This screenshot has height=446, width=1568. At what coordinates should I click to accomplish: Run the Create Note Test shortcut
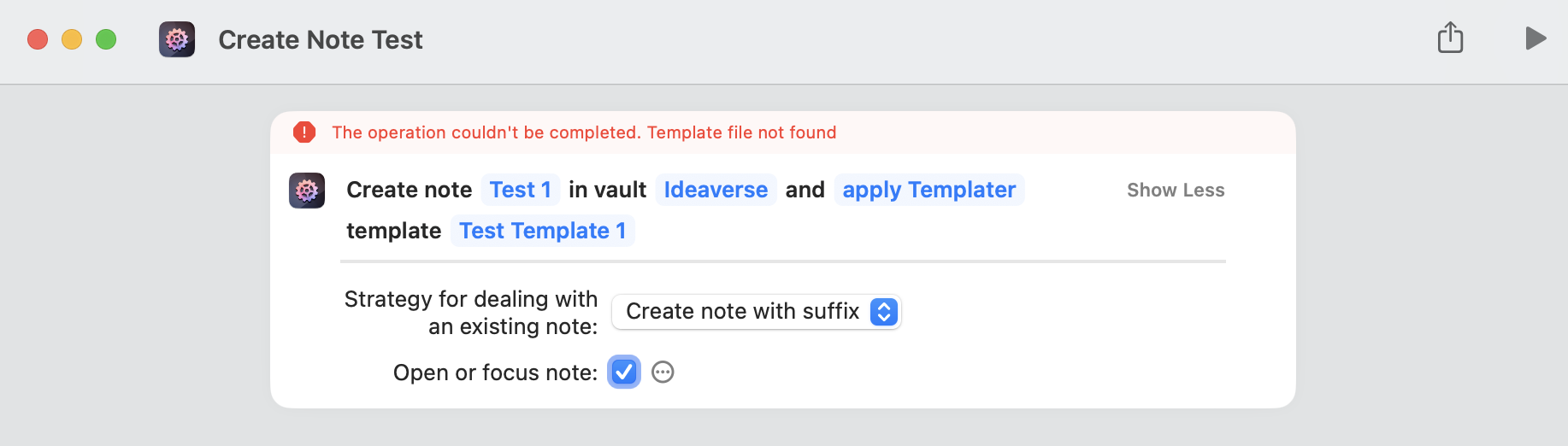pyautogui.click(x=1536, y=38)
